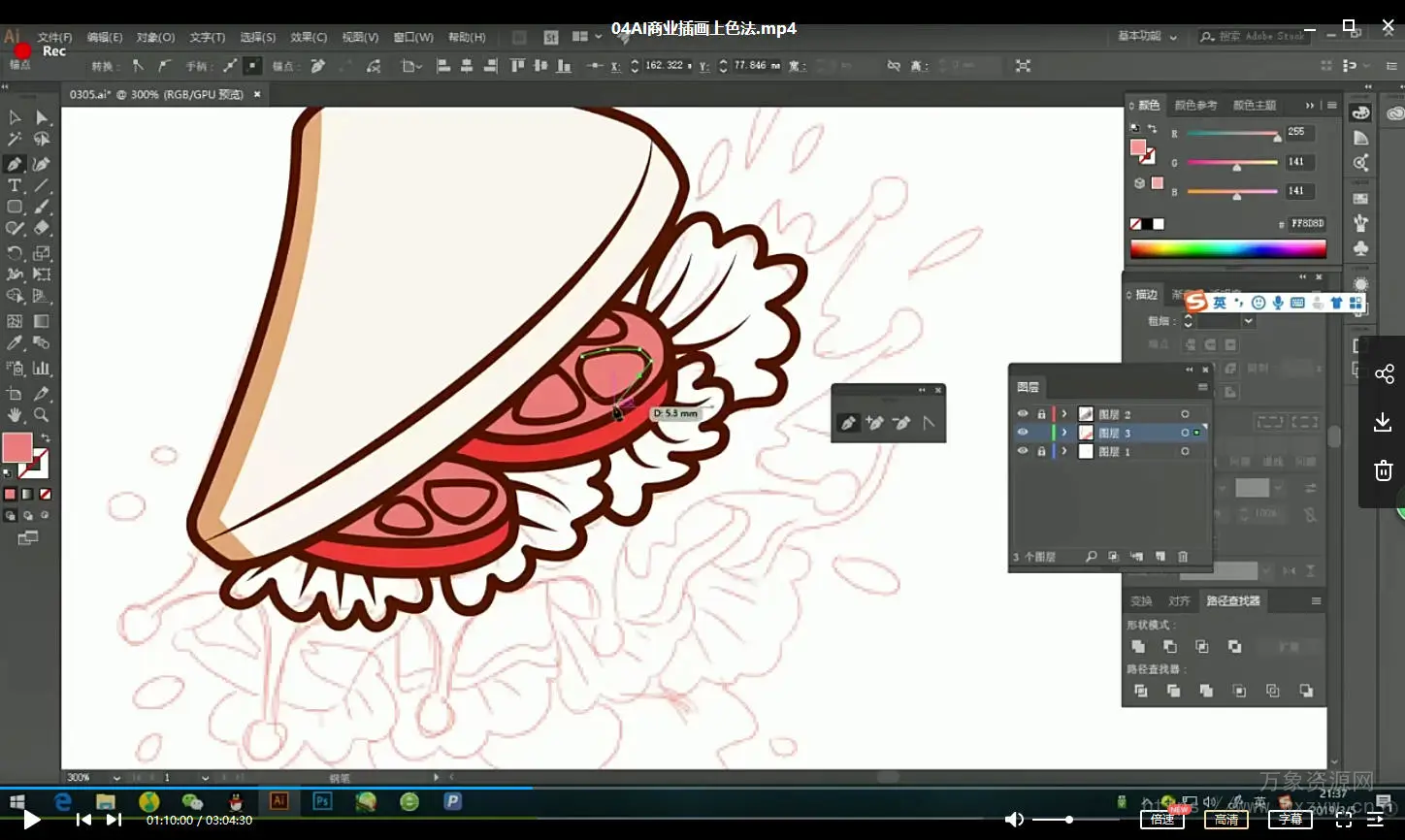
Task: Open the 效果(C) menu
Action: point(308,37)
